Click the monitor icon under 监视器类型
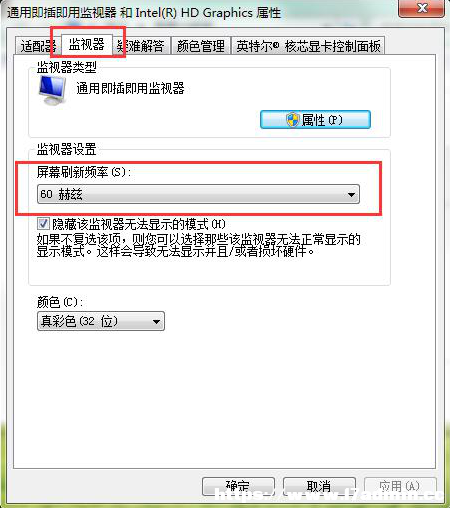The image size is (450, 508). 52,90
